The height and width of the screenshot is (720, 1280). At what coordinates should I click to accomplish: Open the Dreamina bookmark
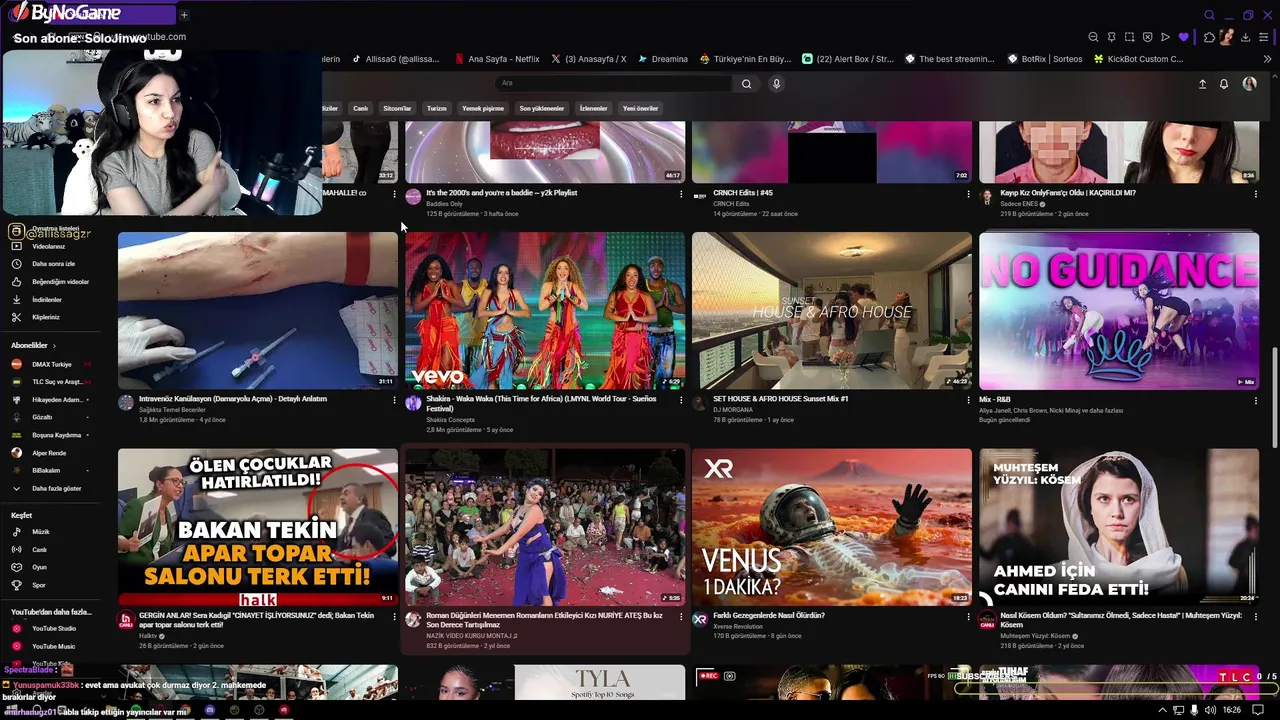pos(663,59)
